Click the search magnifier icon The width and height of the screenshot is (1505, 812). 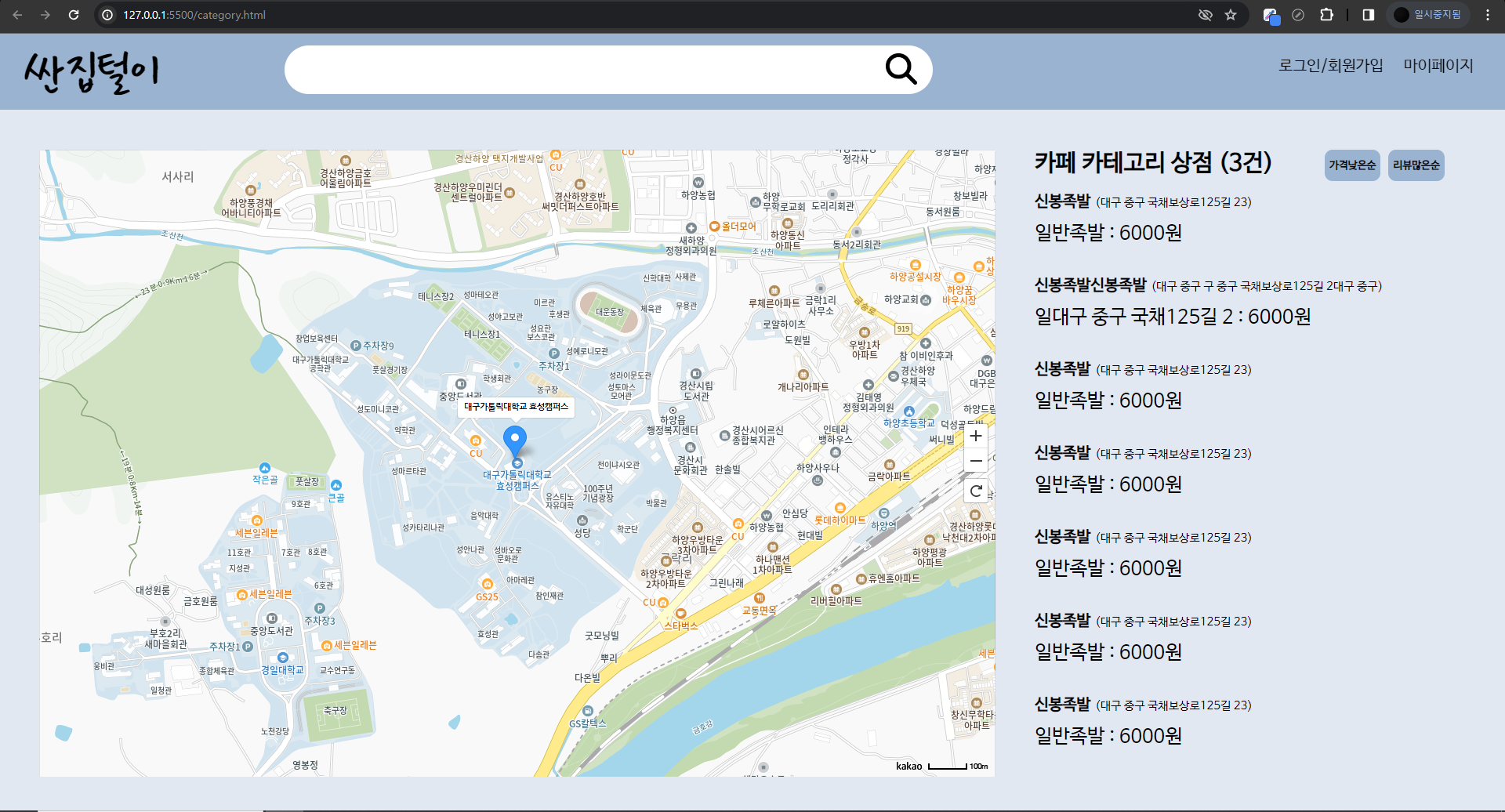(901, 69)
